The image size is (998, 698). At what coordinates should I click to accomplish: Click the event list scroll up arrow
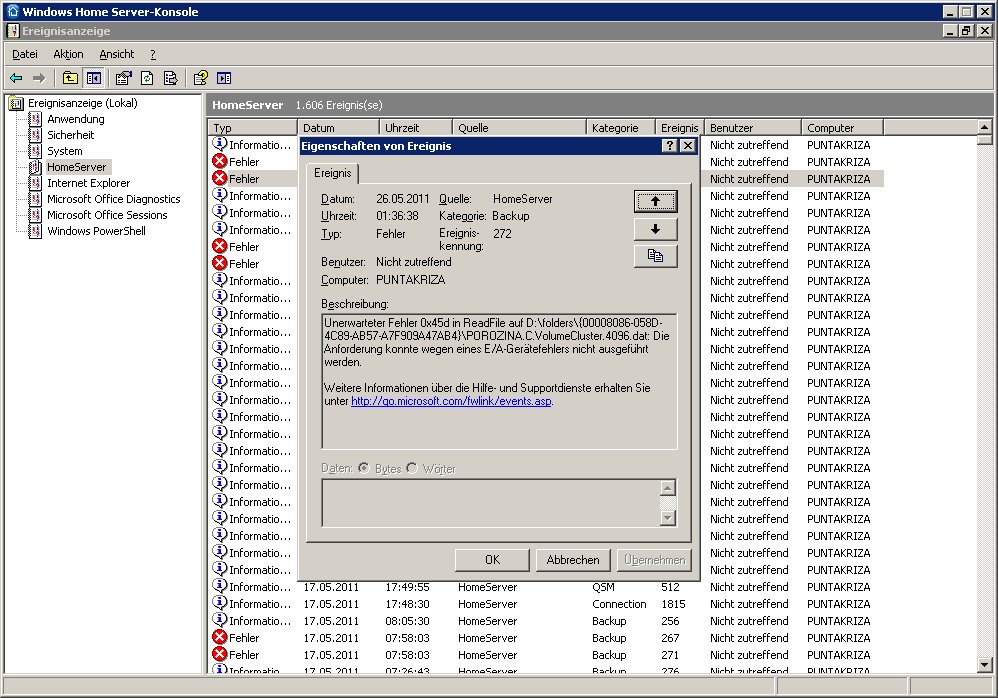[984, 127]
